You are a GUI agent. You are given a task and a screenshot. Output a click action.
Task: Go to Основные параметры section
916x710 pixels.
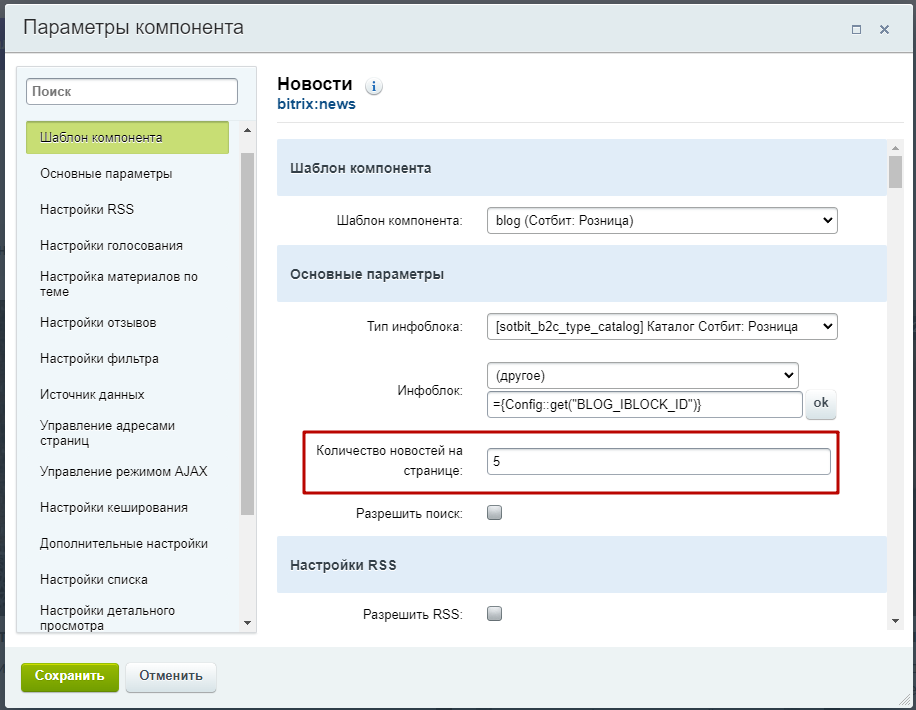pyautogui.click(x=106, y=174)
